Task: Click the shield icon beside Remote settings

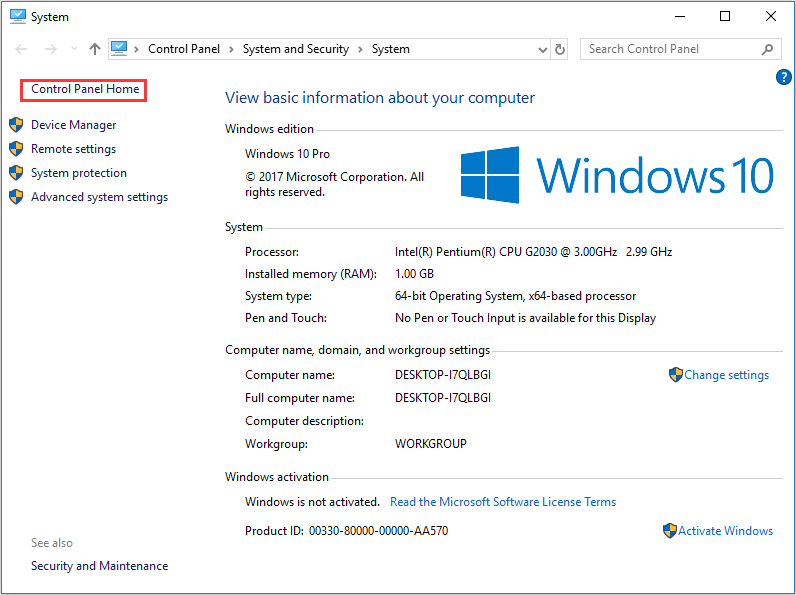Action: 16,149
